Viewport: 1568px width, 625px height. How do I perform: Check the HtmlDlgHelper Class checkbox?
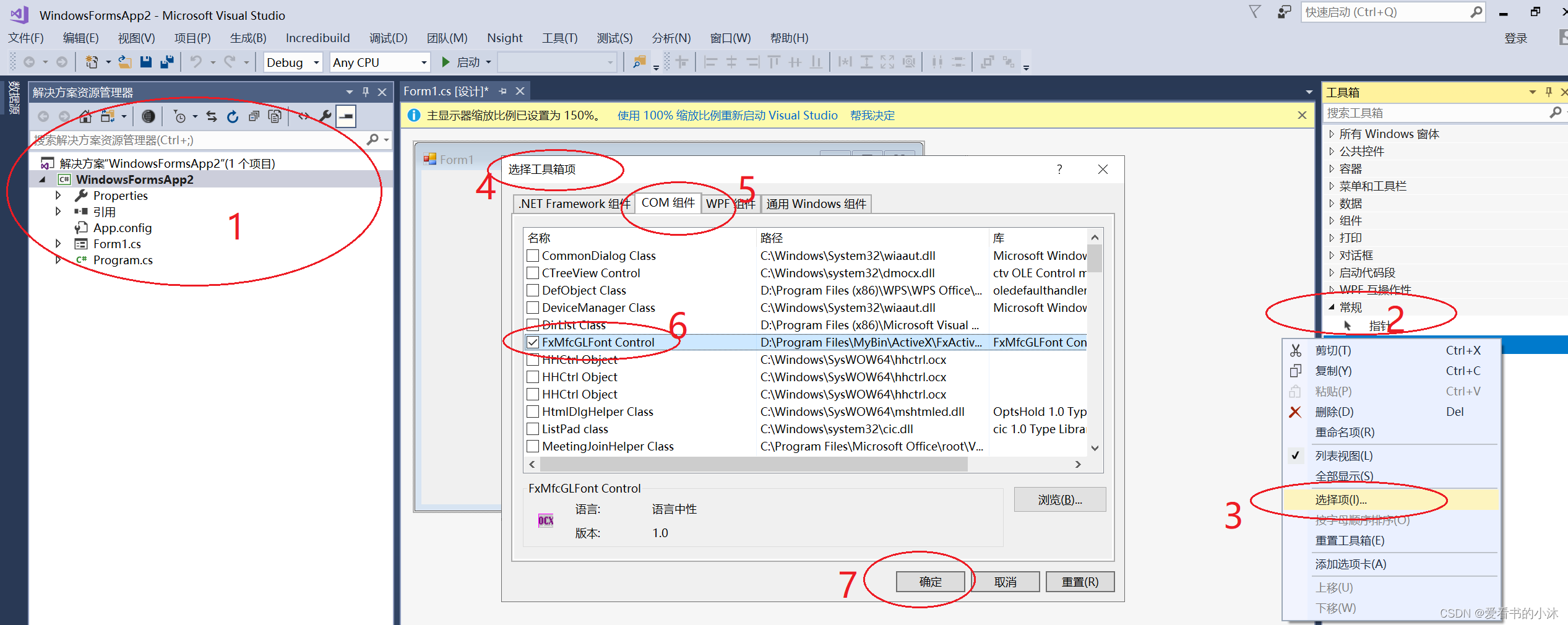point(533,412)
